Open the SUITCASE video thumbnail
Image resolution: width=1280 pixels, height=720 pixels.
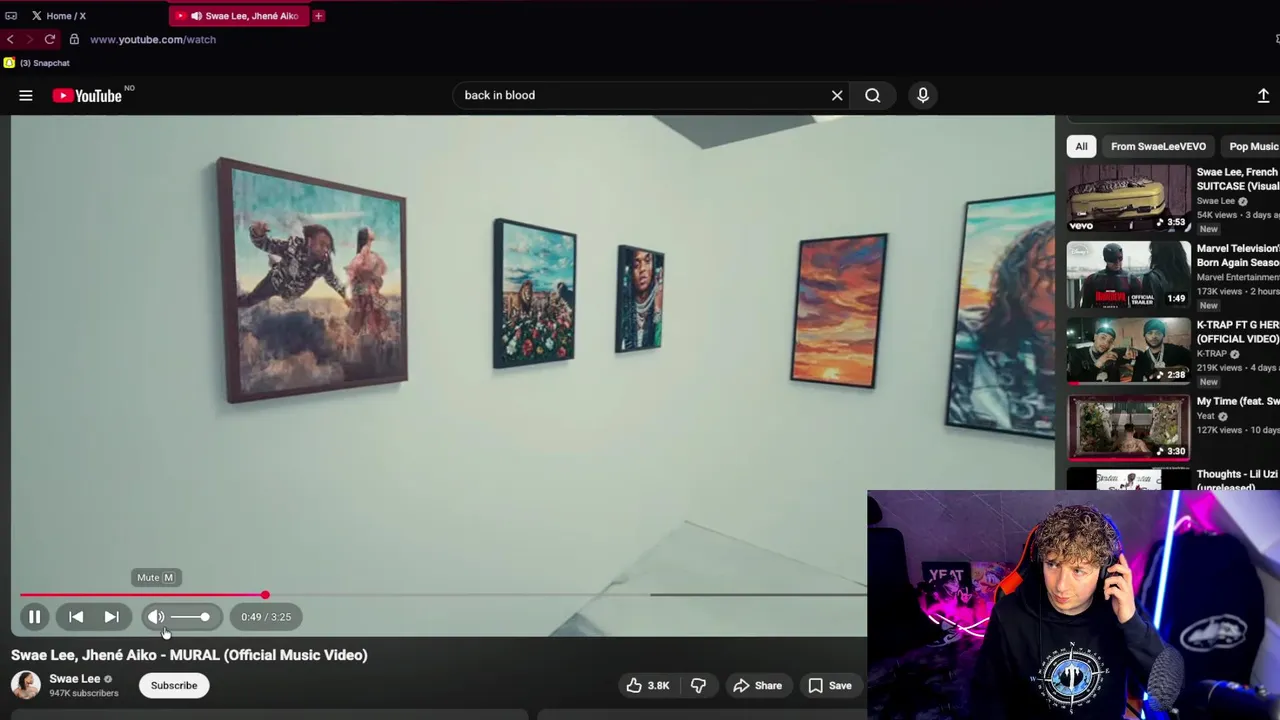coord(1128,198)
